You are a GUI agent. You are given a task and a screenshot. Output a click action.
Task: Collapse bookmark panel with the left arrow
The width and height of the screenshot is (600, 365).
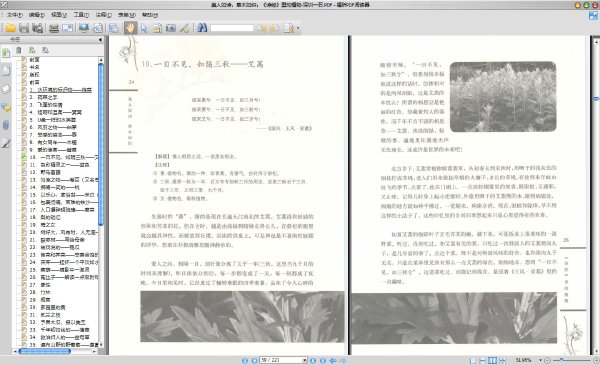[x=100, y=39]
